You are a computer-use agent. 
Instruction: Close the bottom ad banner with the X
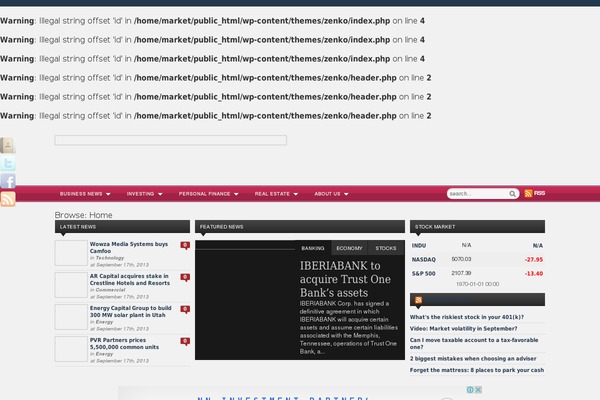tap(478, 390)
